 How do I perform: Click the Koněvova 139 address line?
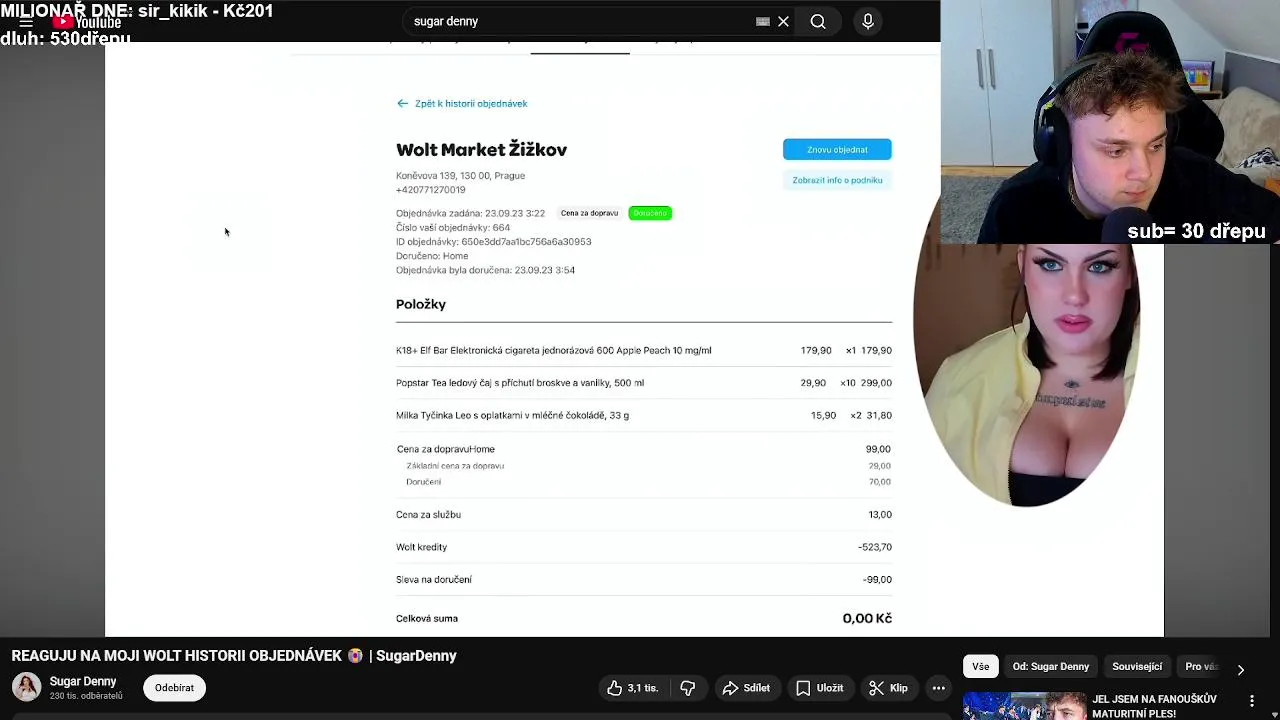pyautogui.click(x=460, y=175)
